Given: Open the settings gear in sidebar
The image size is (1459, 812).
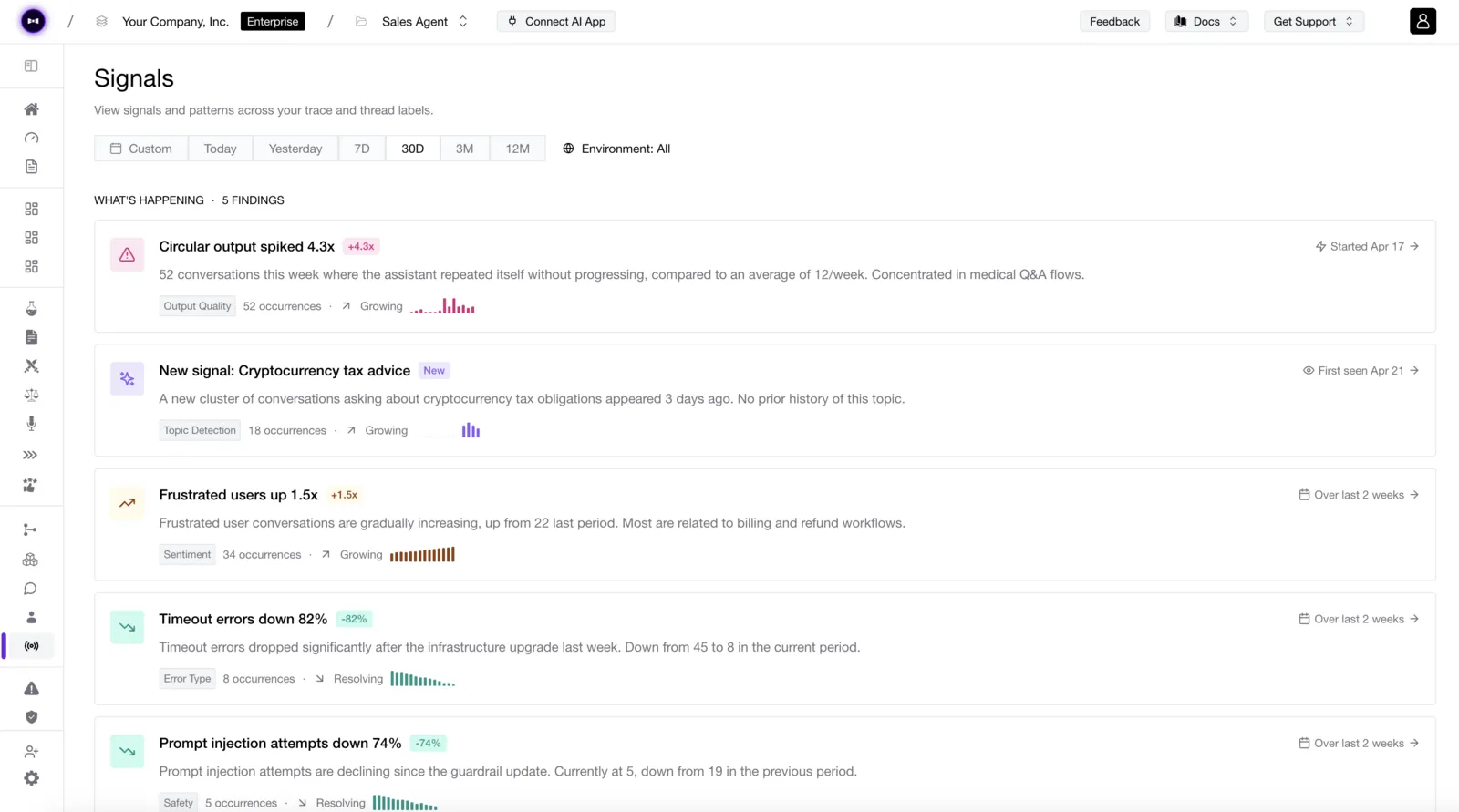Looking at the screenshot, I should coord(31,778).
